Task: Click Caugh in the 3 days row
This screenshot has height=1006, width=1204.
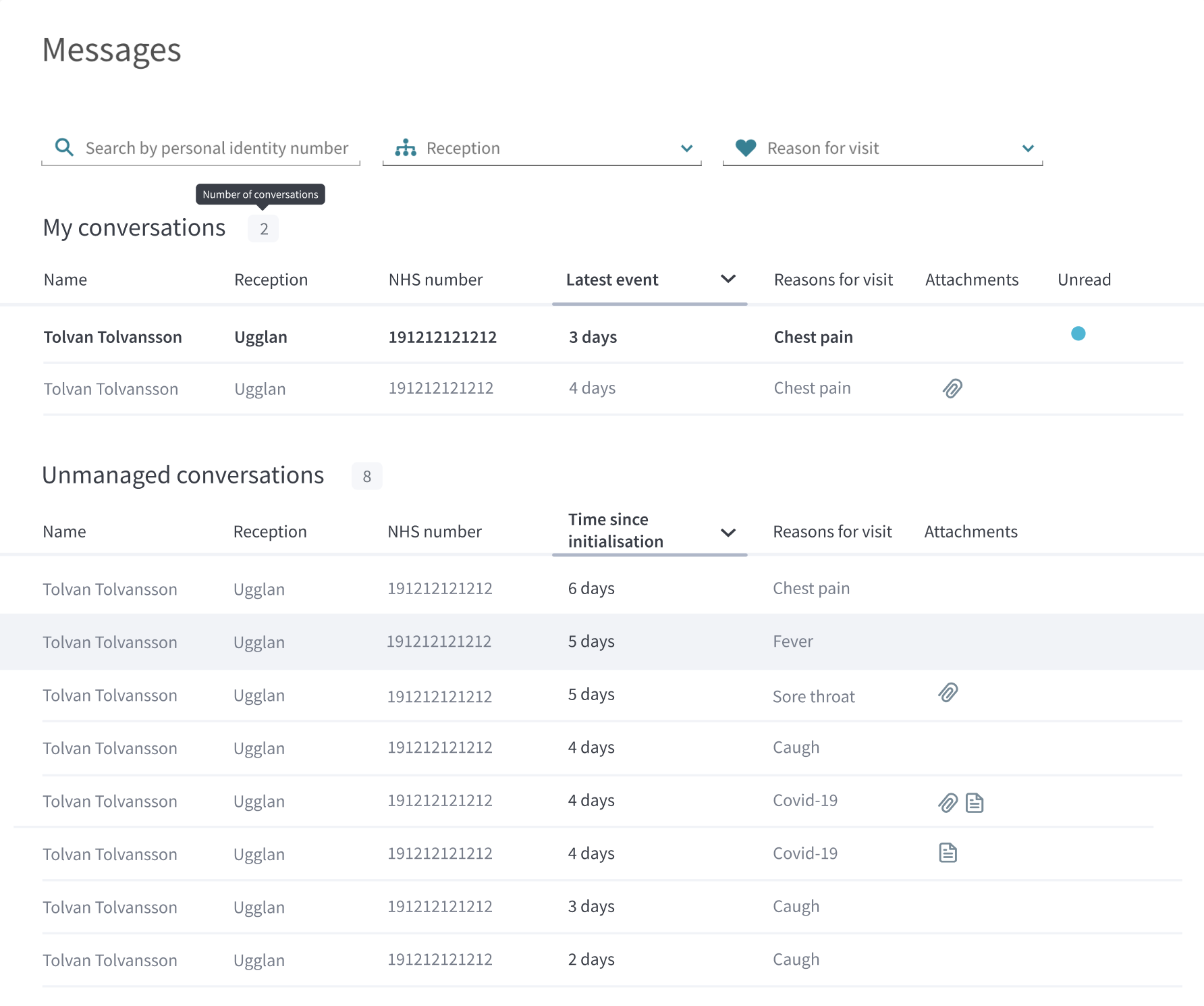Action: point(796,907)
